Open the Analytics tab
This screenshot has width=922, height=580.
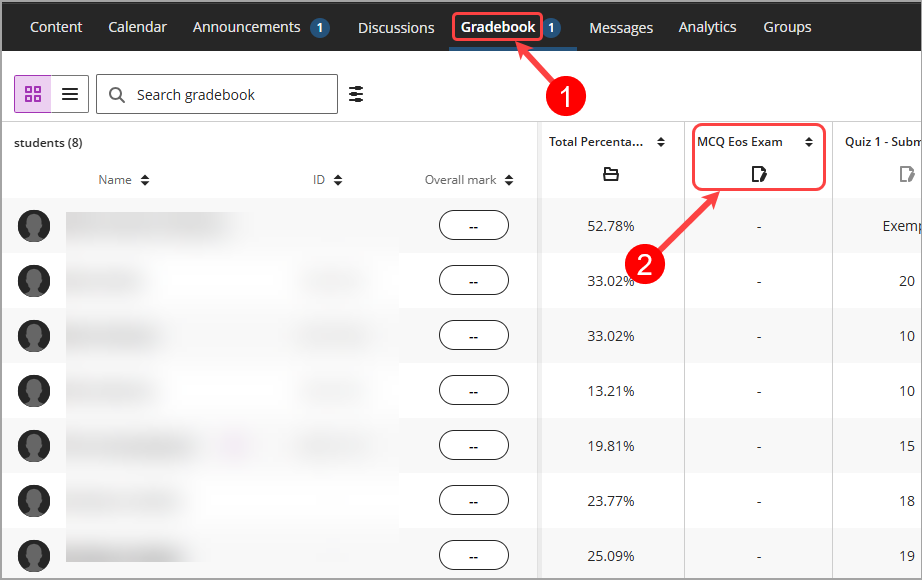[707, 27]
